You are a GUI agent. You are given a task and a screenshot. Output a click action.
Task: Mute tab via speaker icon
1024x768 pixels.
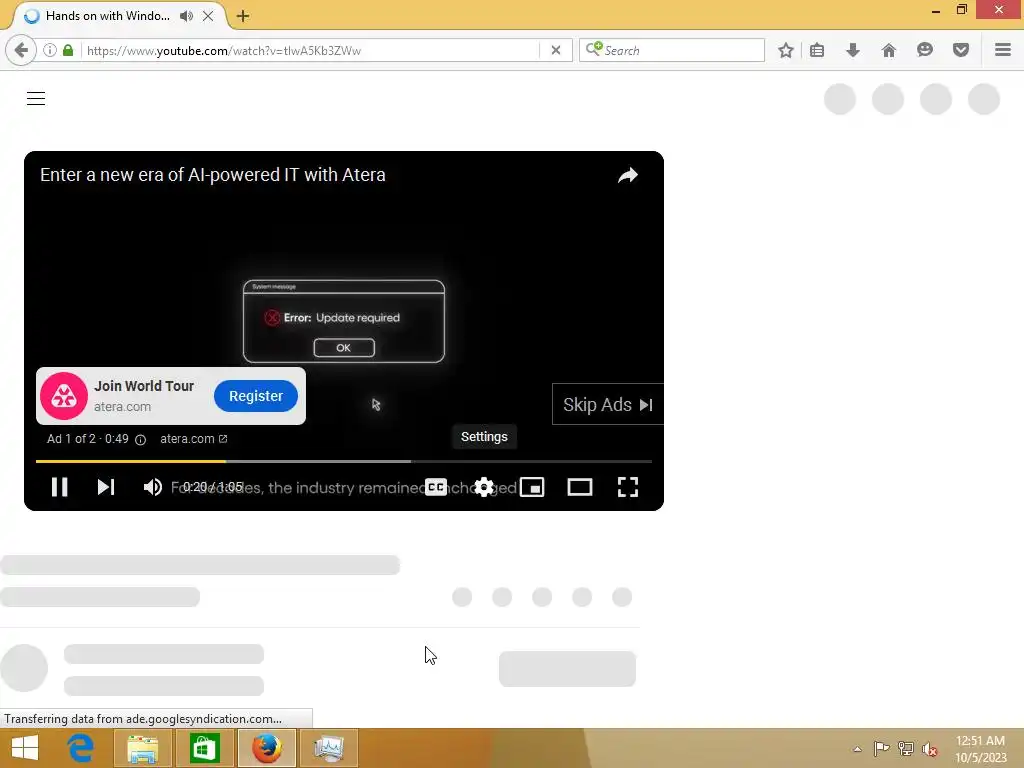coord(187,16)
